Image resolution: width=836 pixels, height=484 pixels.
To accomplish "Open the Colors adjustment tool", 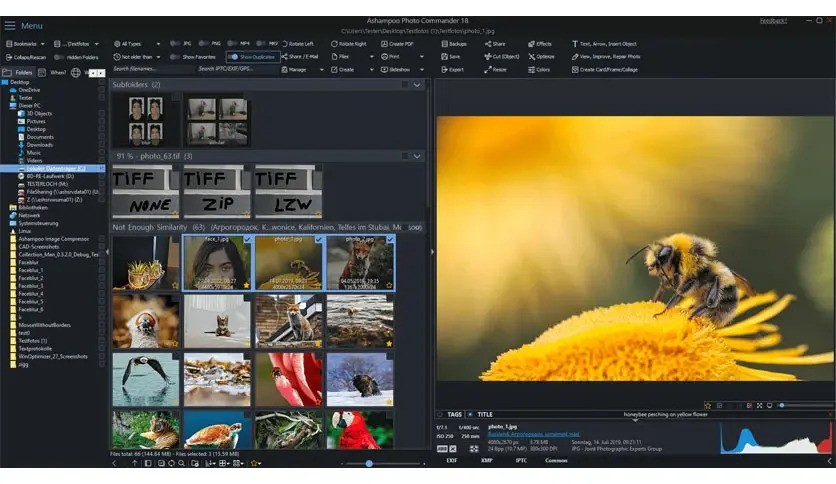I will pos(538,70).
